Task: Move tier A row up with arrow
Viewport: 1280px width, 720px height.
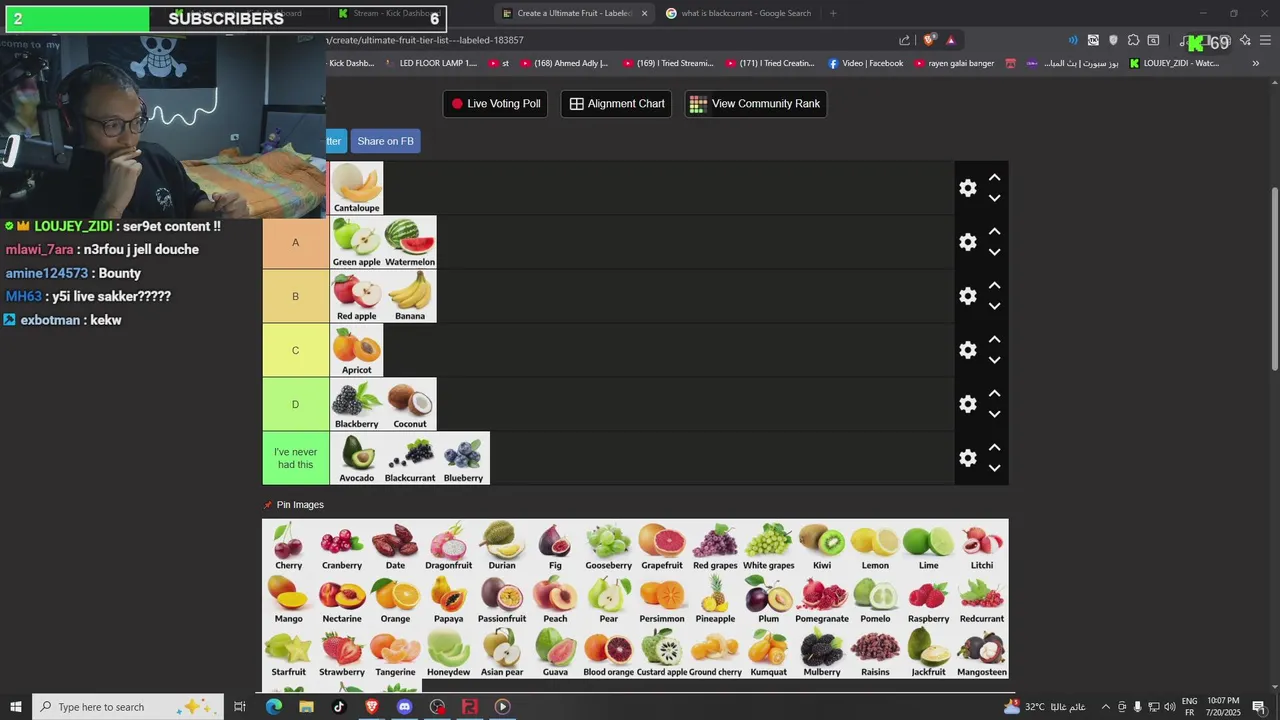Action: tap(994, 231)
